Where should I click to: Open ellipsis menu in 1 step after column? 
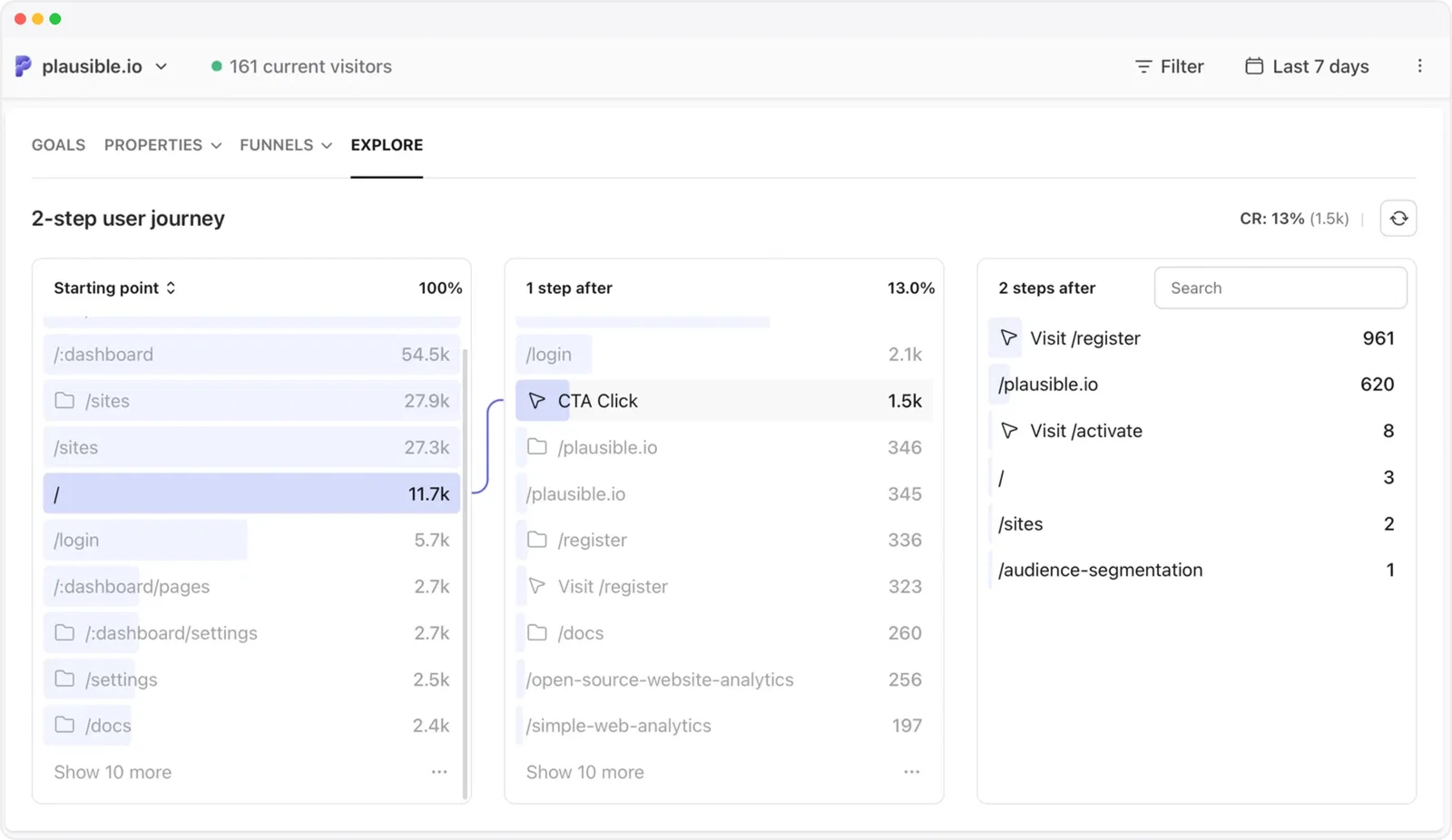coord(912,772)
